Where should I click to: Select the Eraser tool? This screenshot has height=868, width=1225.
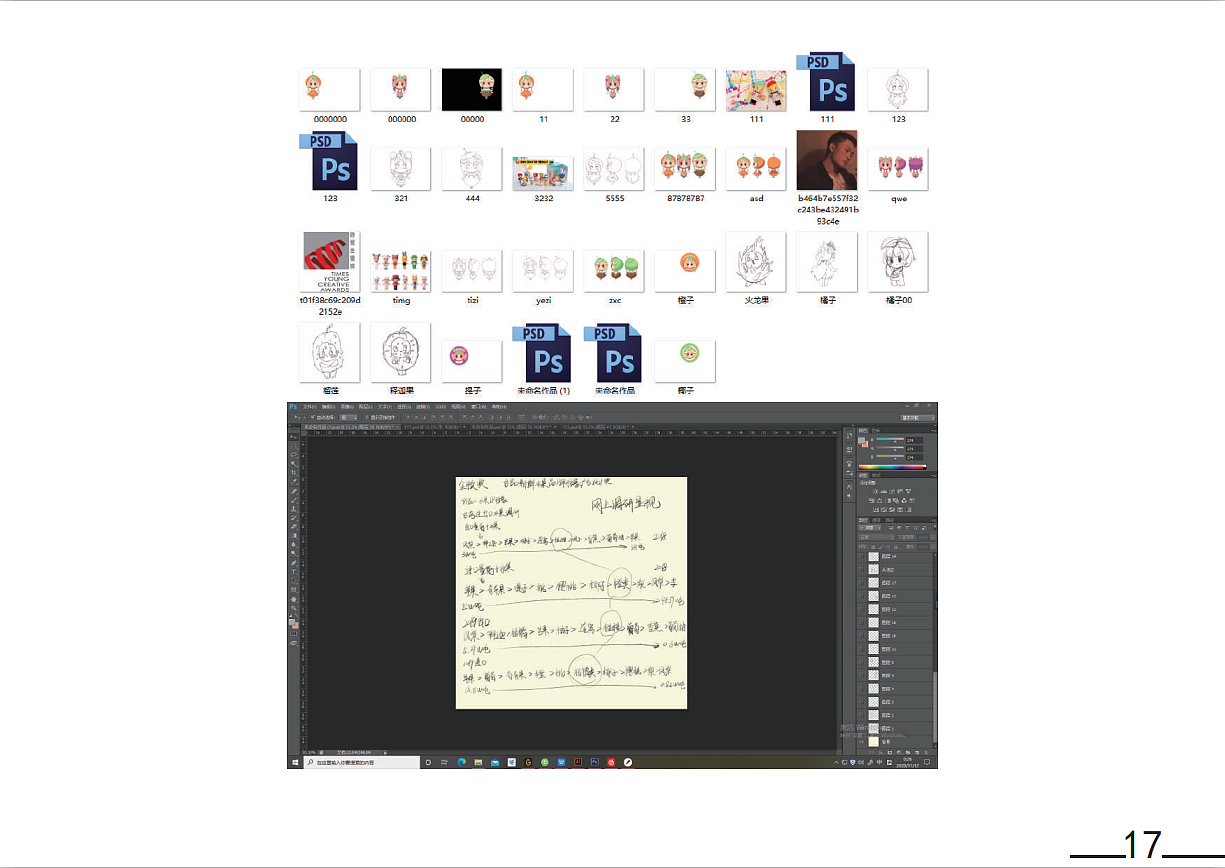pos(294,527)
